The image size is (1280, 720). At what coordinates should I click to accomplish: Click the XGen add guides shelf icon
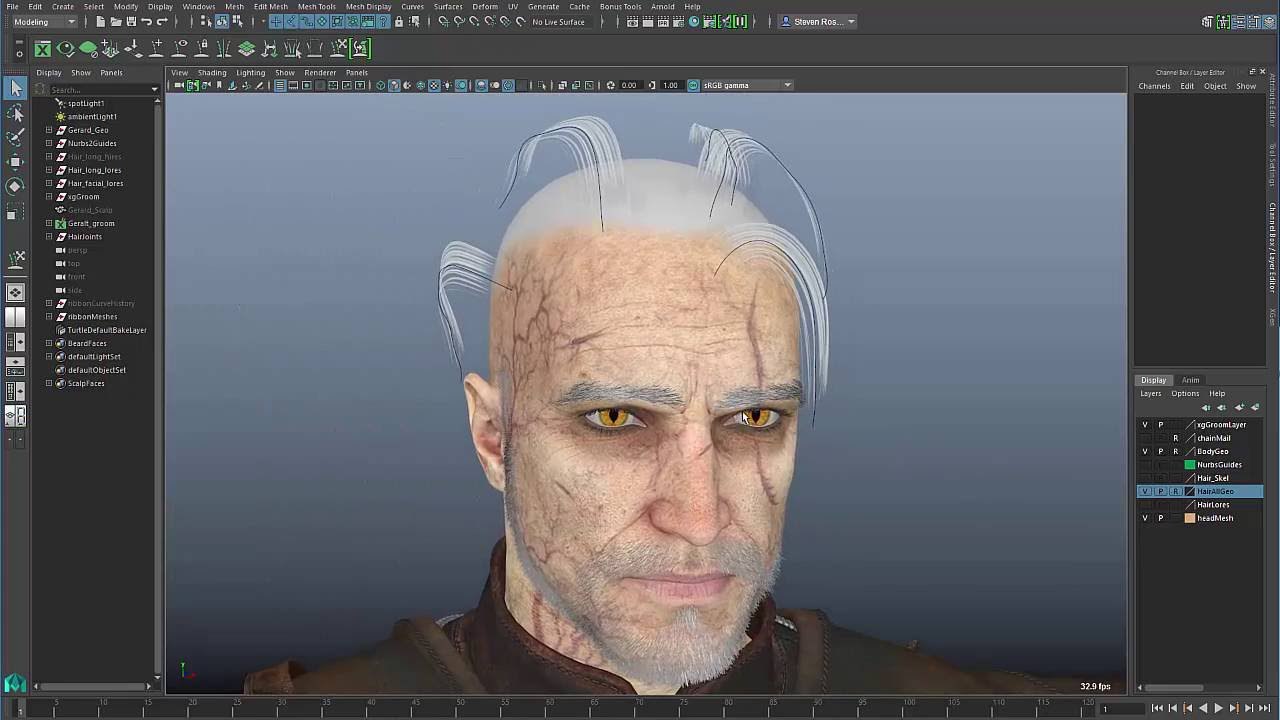pyautogui.click(x=110, y=48)
